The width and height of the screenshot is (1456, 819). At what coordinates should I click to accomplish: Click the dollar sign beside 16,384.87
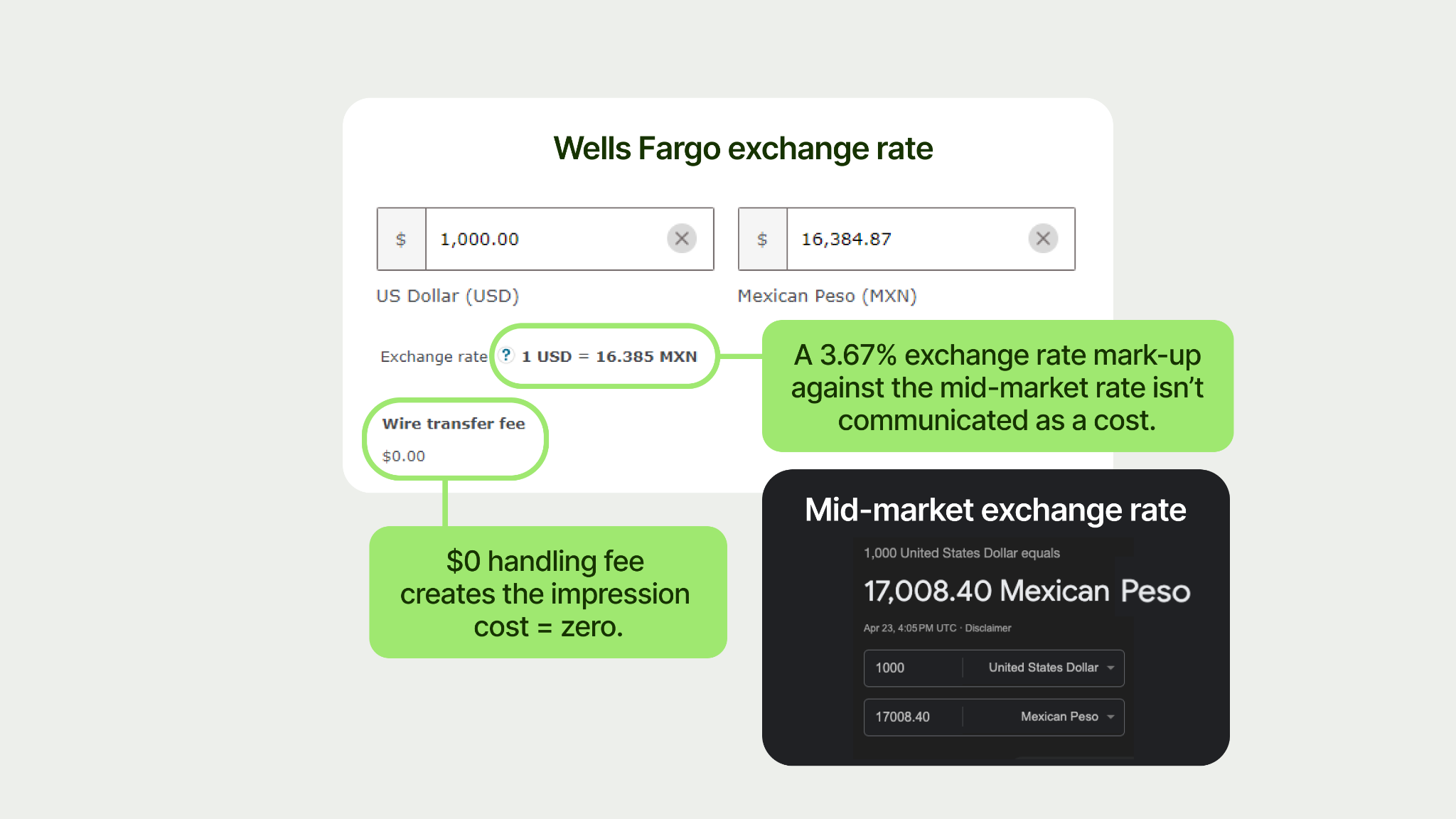click(762, 240)
